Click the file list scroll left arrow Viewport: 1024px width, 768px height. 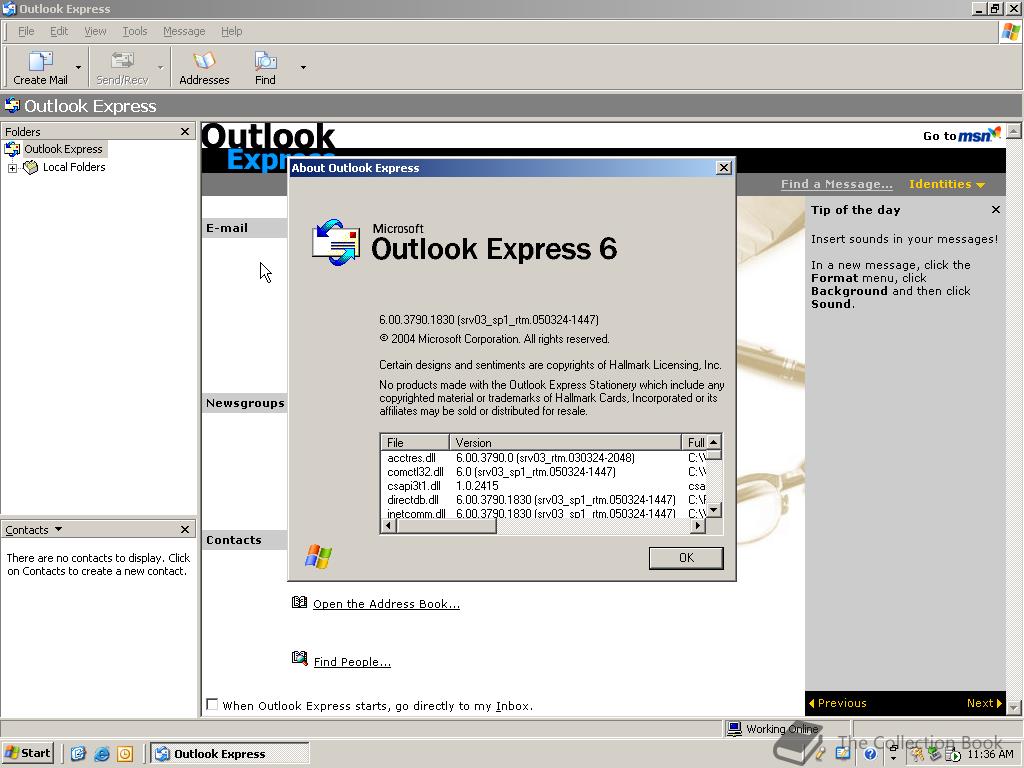click(389, 526)
